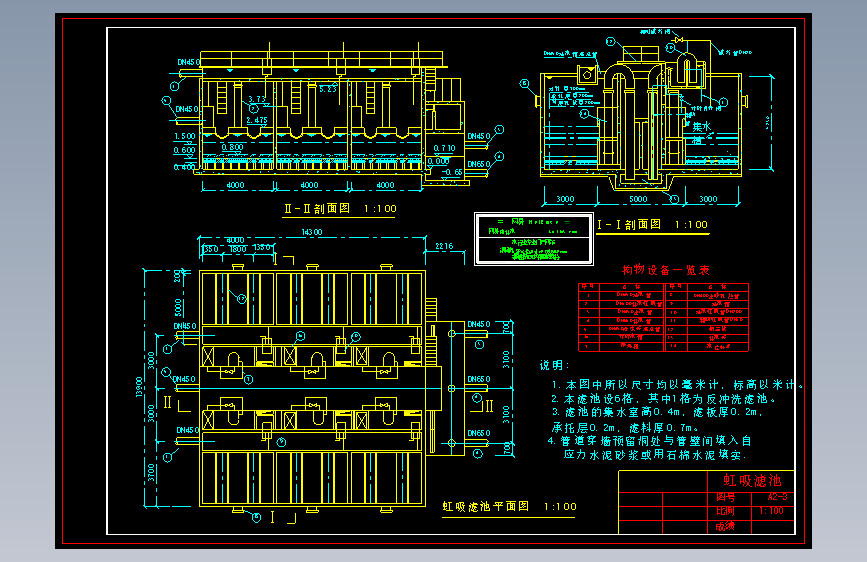Select the 0.710 elevation label

coord(445,148)
